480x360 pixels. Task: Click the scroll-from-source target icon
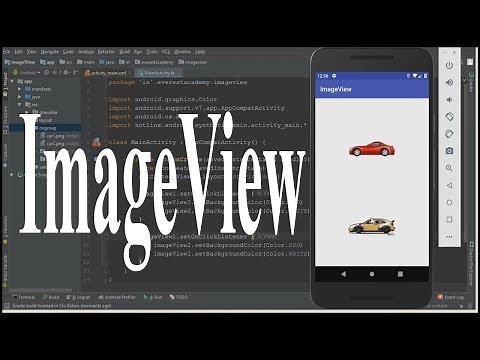pos(46,72)
